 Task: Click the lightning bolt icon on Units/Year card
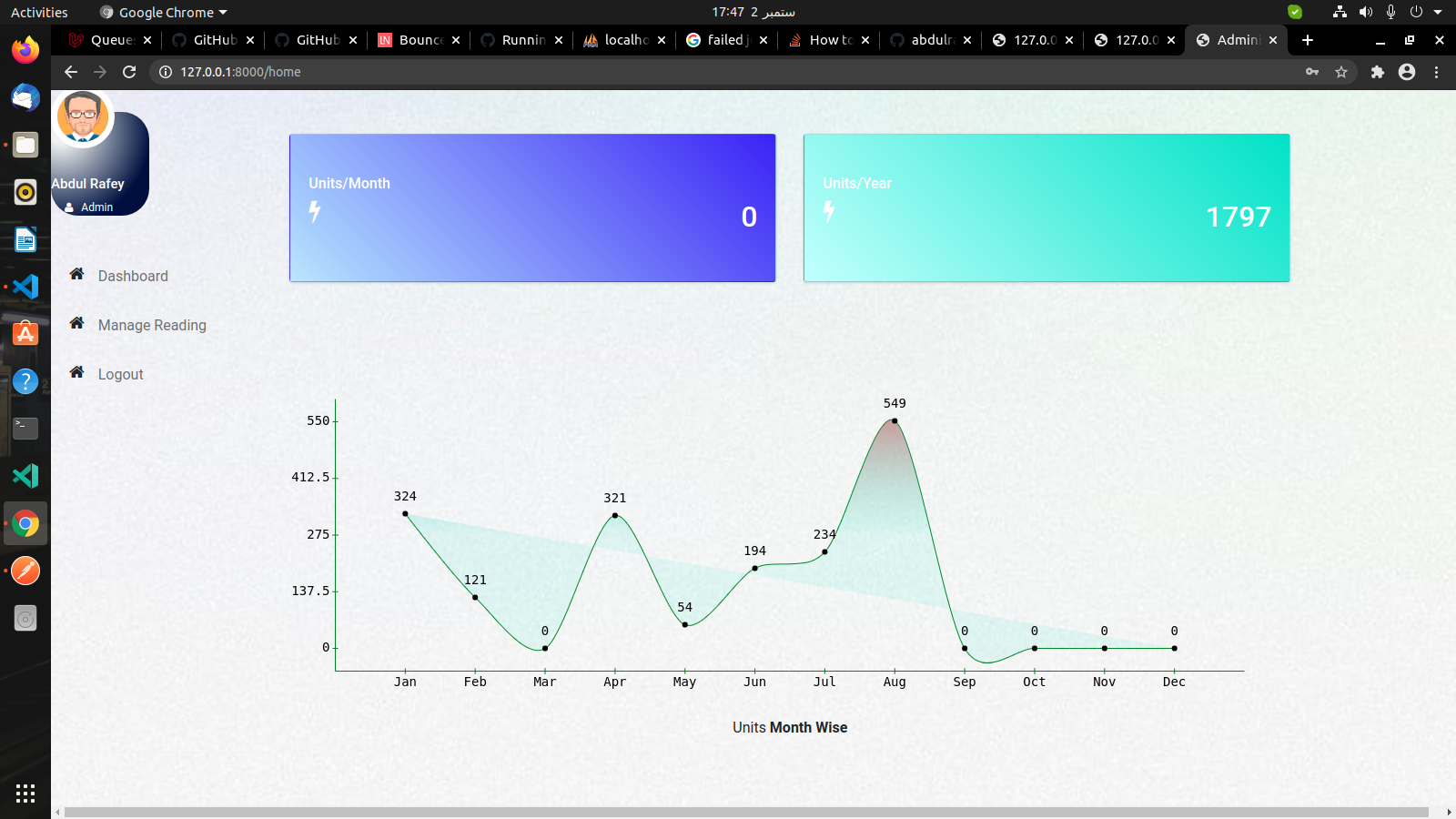(828, 212)
